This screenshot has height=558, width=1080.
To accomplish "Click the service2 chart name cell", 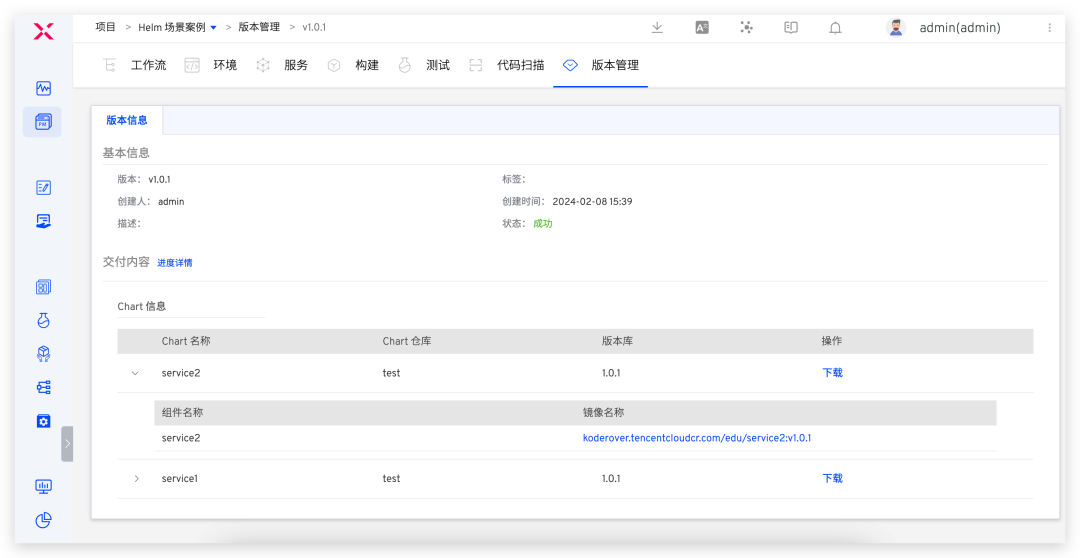I will 181,373.
